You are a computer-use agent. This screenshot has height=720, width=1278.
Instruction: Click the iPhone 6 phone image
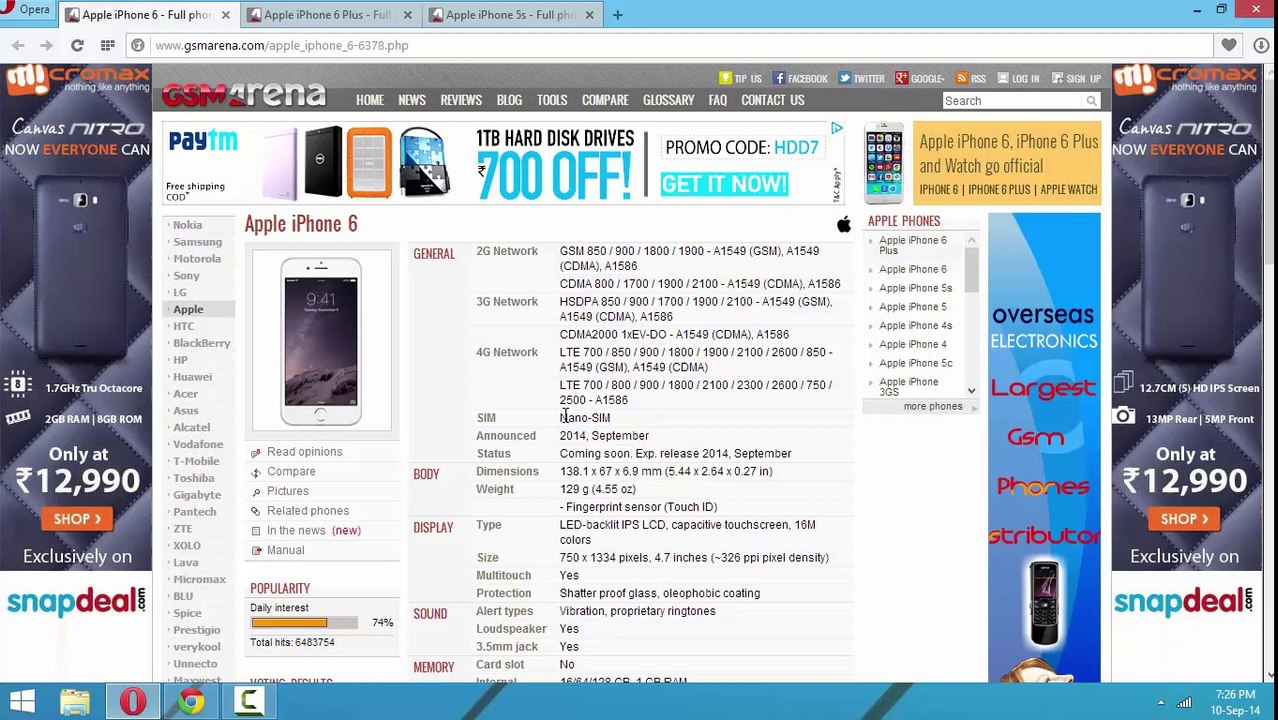pyautogui.click(x=321, y=340)
